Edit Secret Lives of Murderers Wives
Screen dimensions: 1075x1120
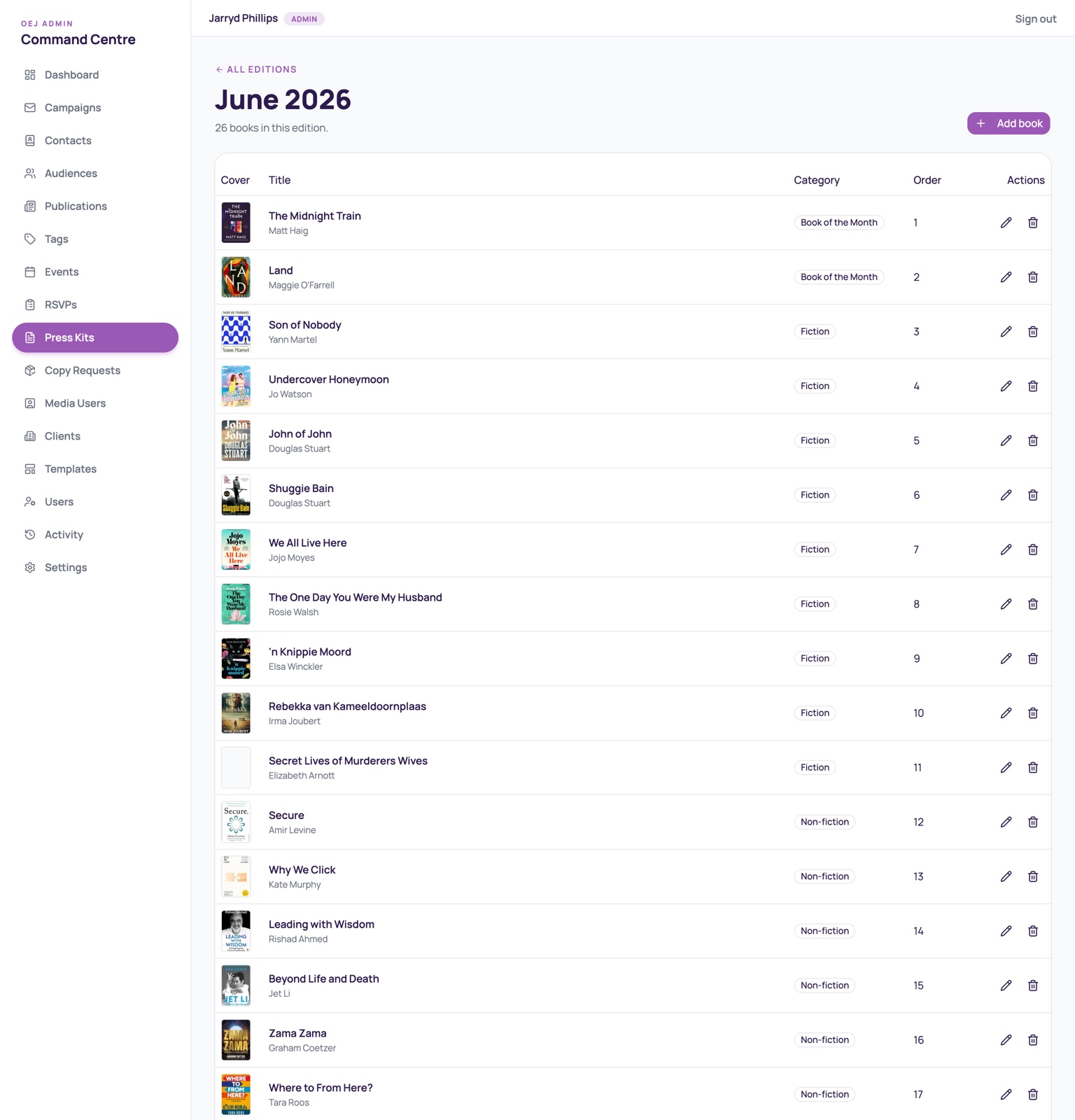(1006, 768)
